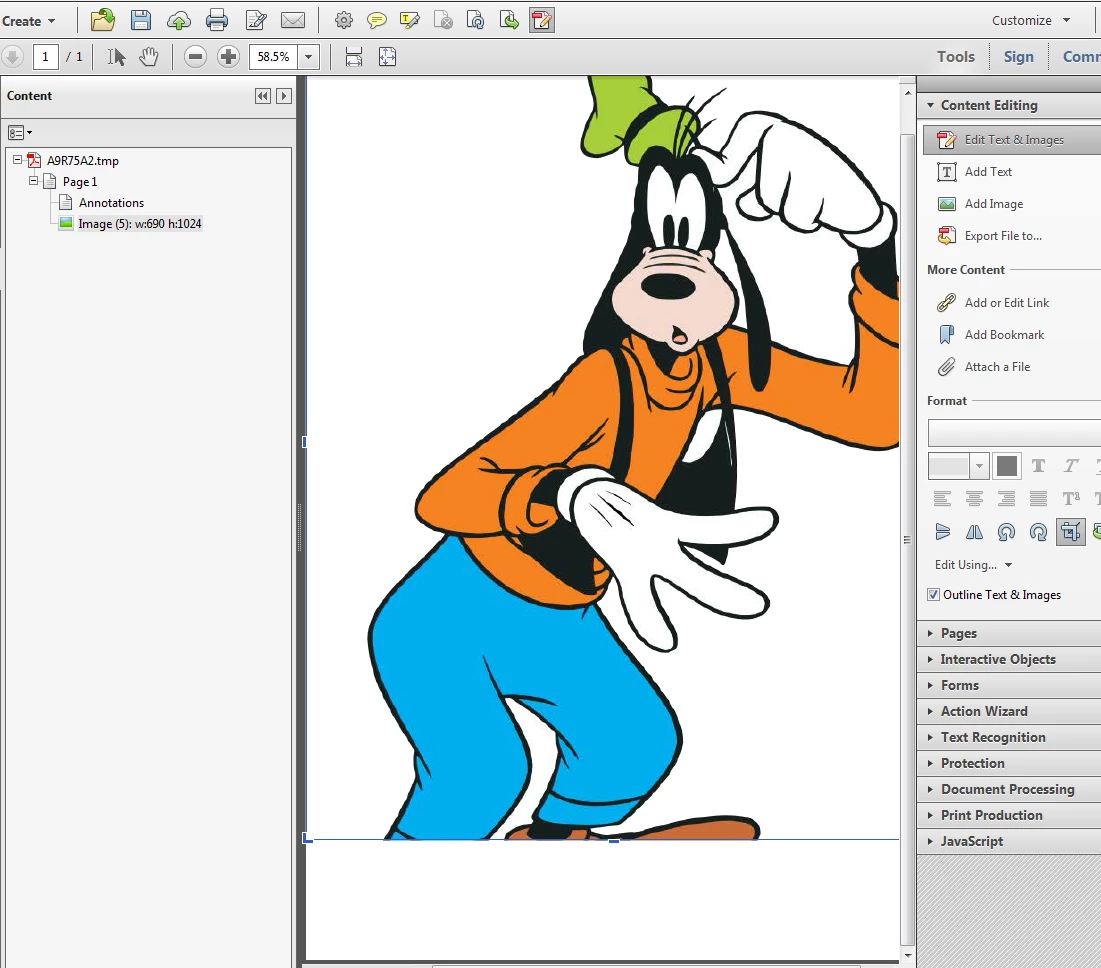Rotate the image counterclockwise

1006,532
